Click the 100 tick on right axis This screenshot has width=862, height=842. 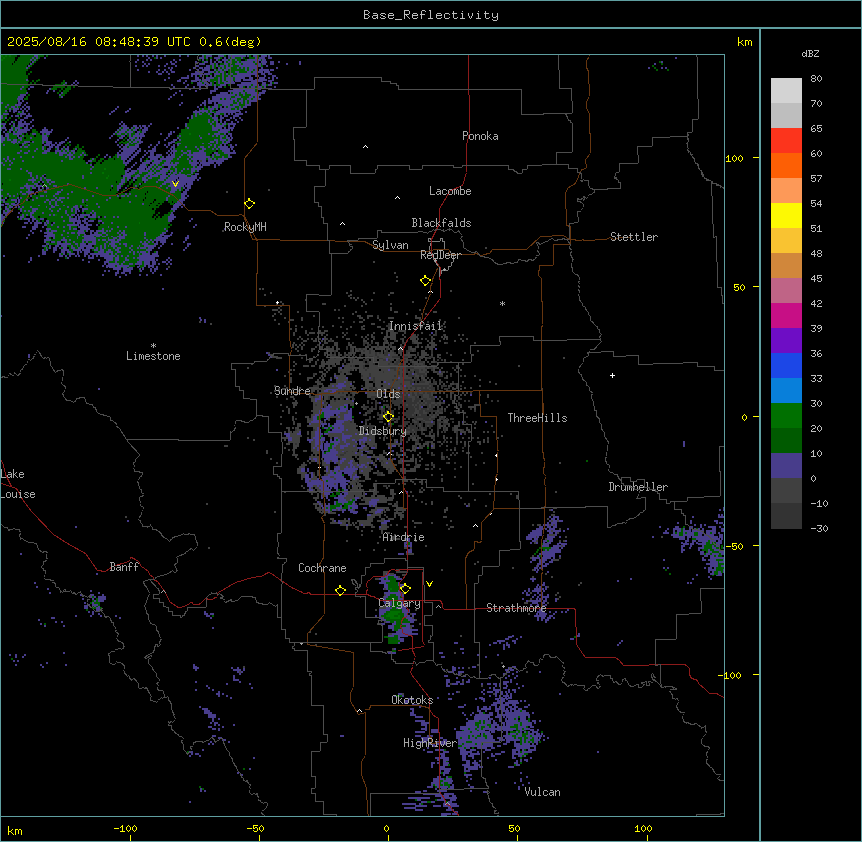tap(734, 158)
